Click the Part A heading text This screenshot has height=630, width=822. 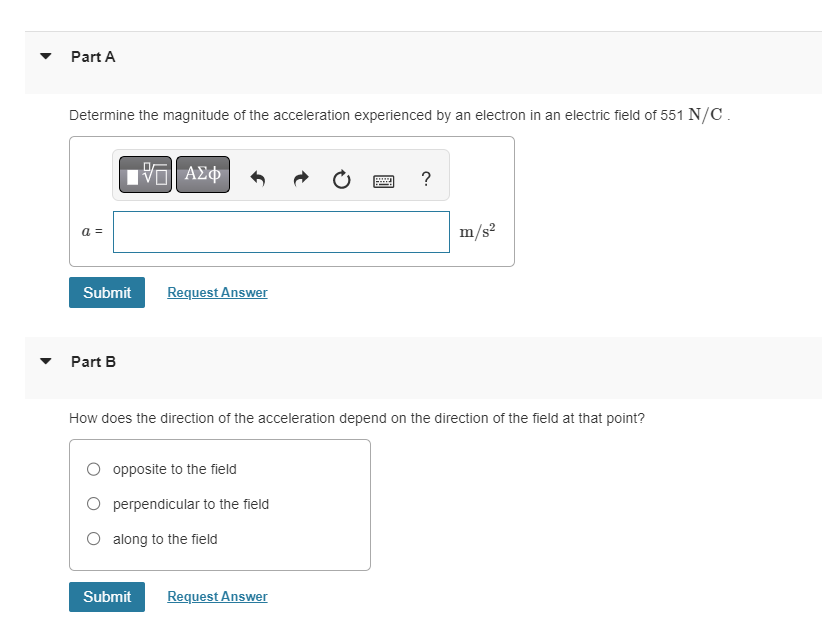tap(93, 57)
